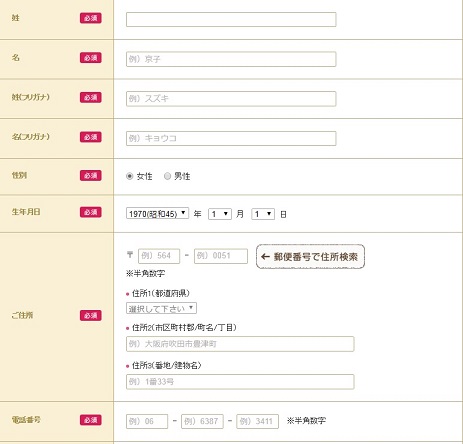Click the 必須 badge next to 性別
Screen dimensions: 463x444
[x=91, y=175]
